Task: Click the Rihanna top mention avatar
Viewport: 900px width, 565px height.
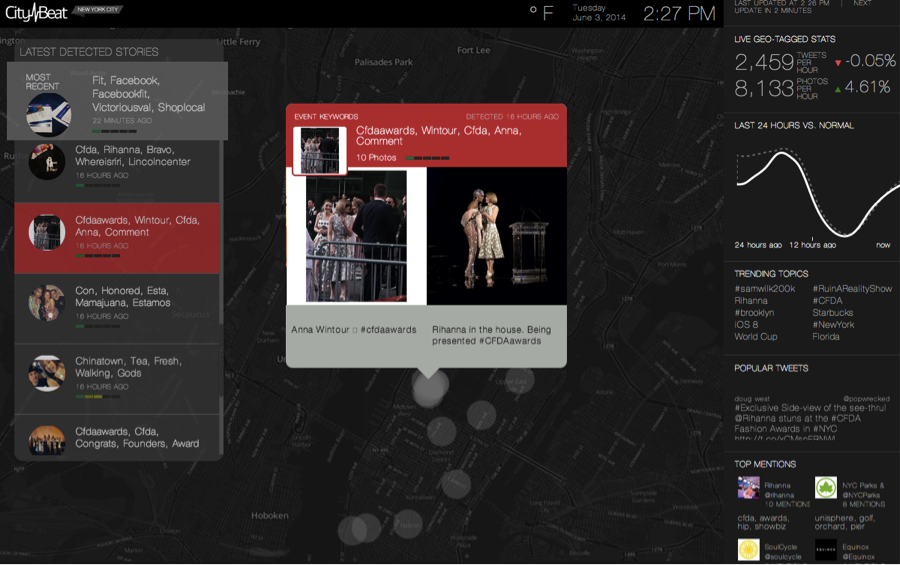Action: tap(748, 487)
